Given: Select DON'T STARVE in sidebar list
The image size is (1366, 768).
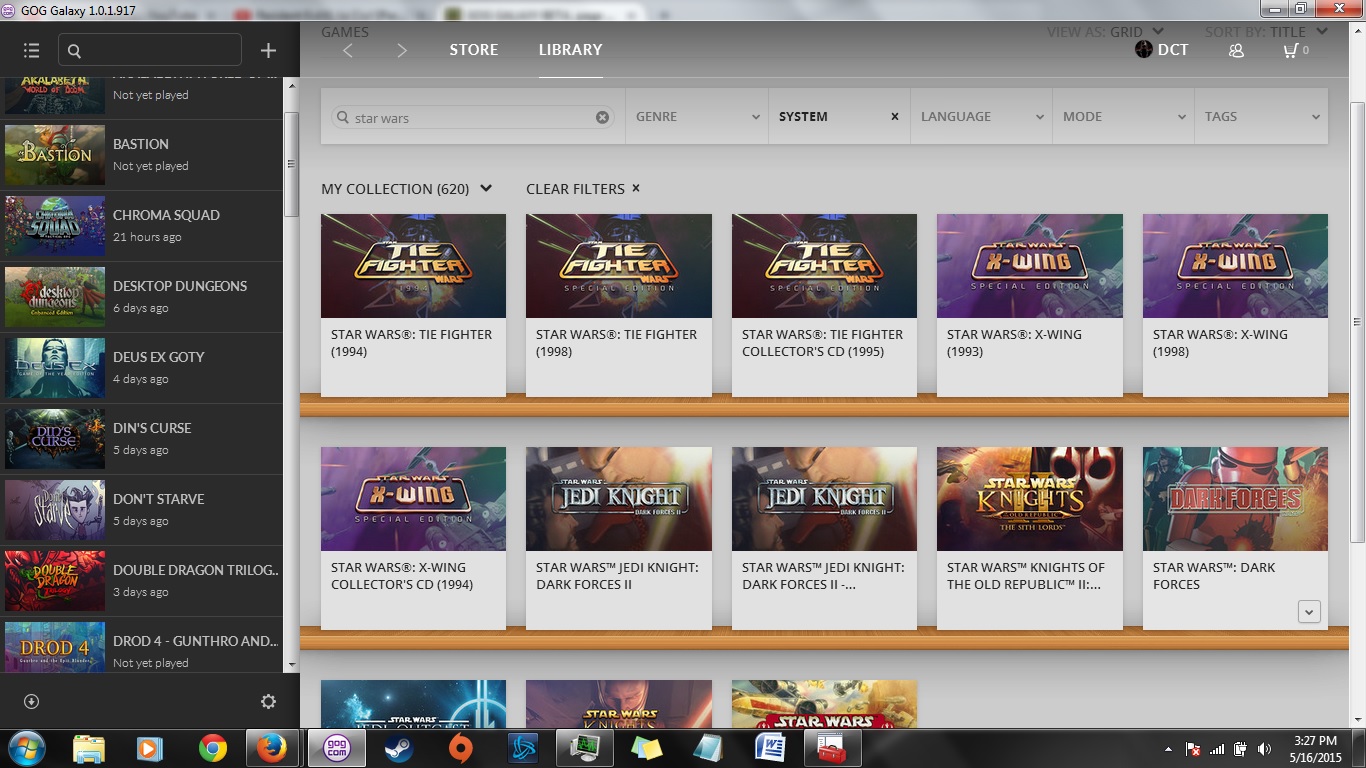Looking at the screenshot, I should click(142, 510).
